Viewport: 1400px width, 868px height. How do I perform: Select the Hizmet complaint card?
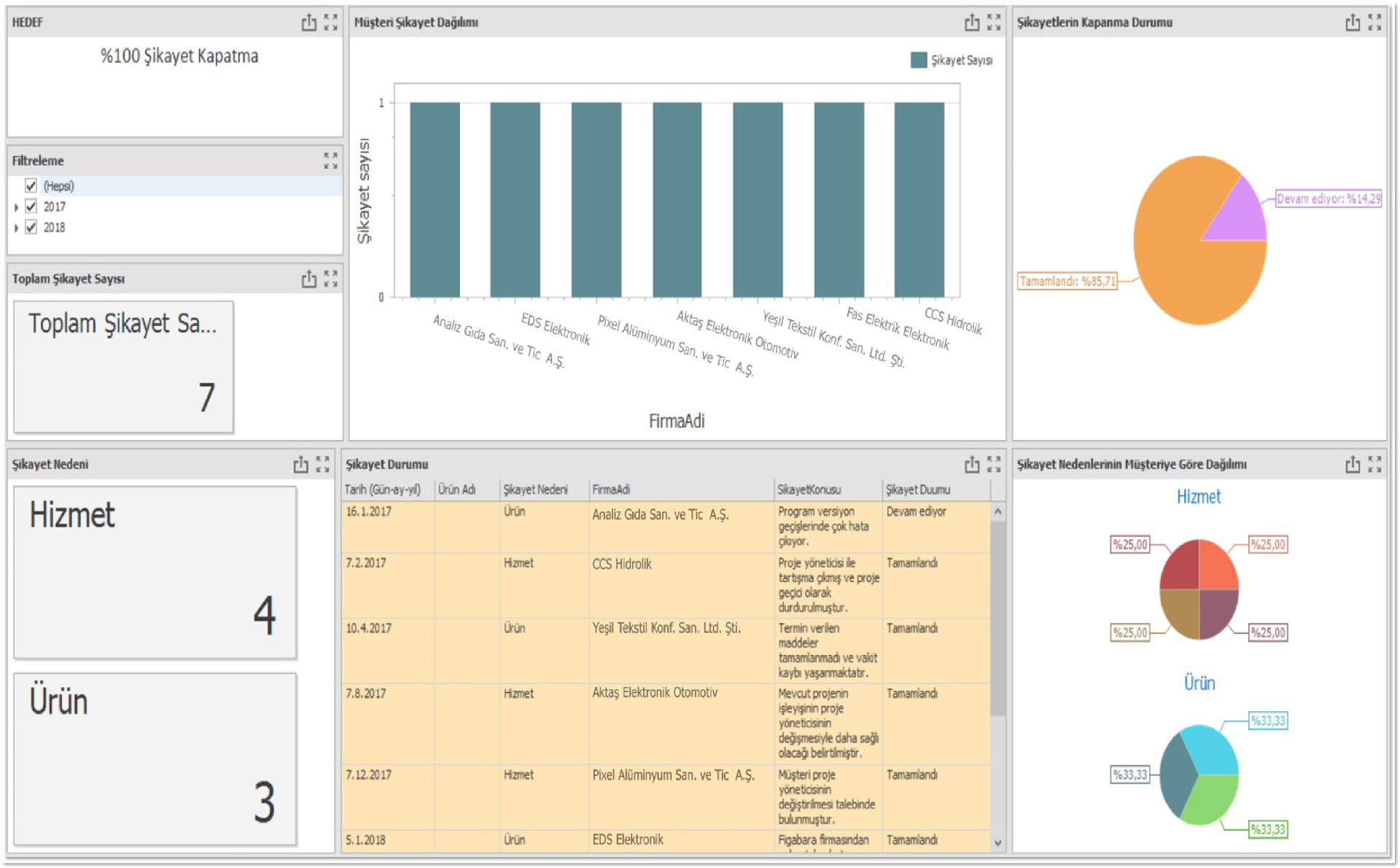pyautogui.click(x=155, y=573)
